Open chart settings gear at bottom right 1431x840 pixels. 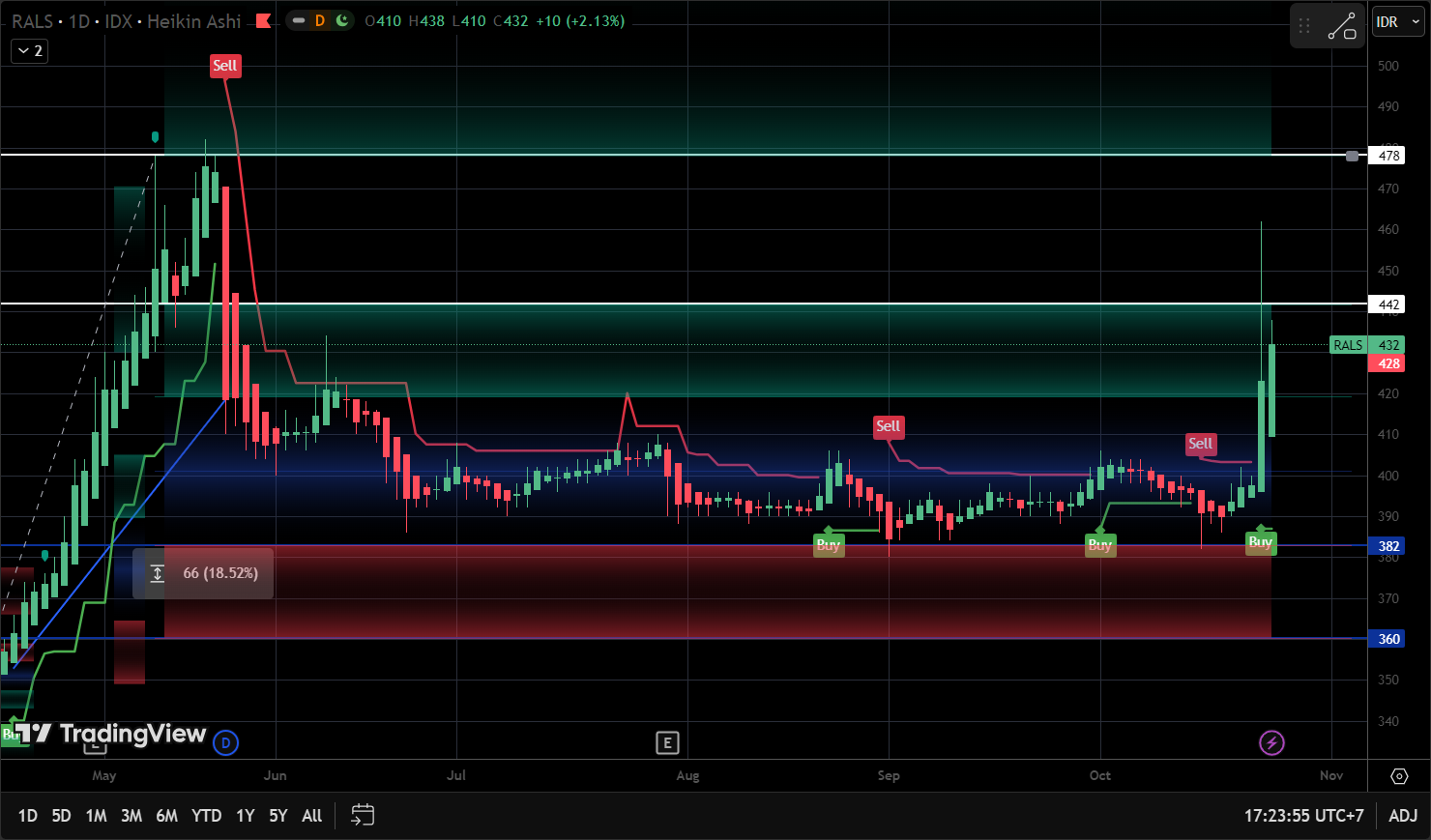point(1399,776)
